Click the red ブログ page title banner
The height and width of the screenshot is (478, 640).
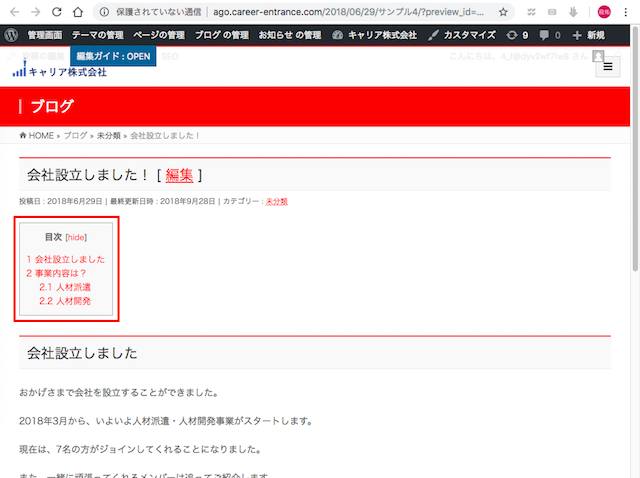point(315,106)
